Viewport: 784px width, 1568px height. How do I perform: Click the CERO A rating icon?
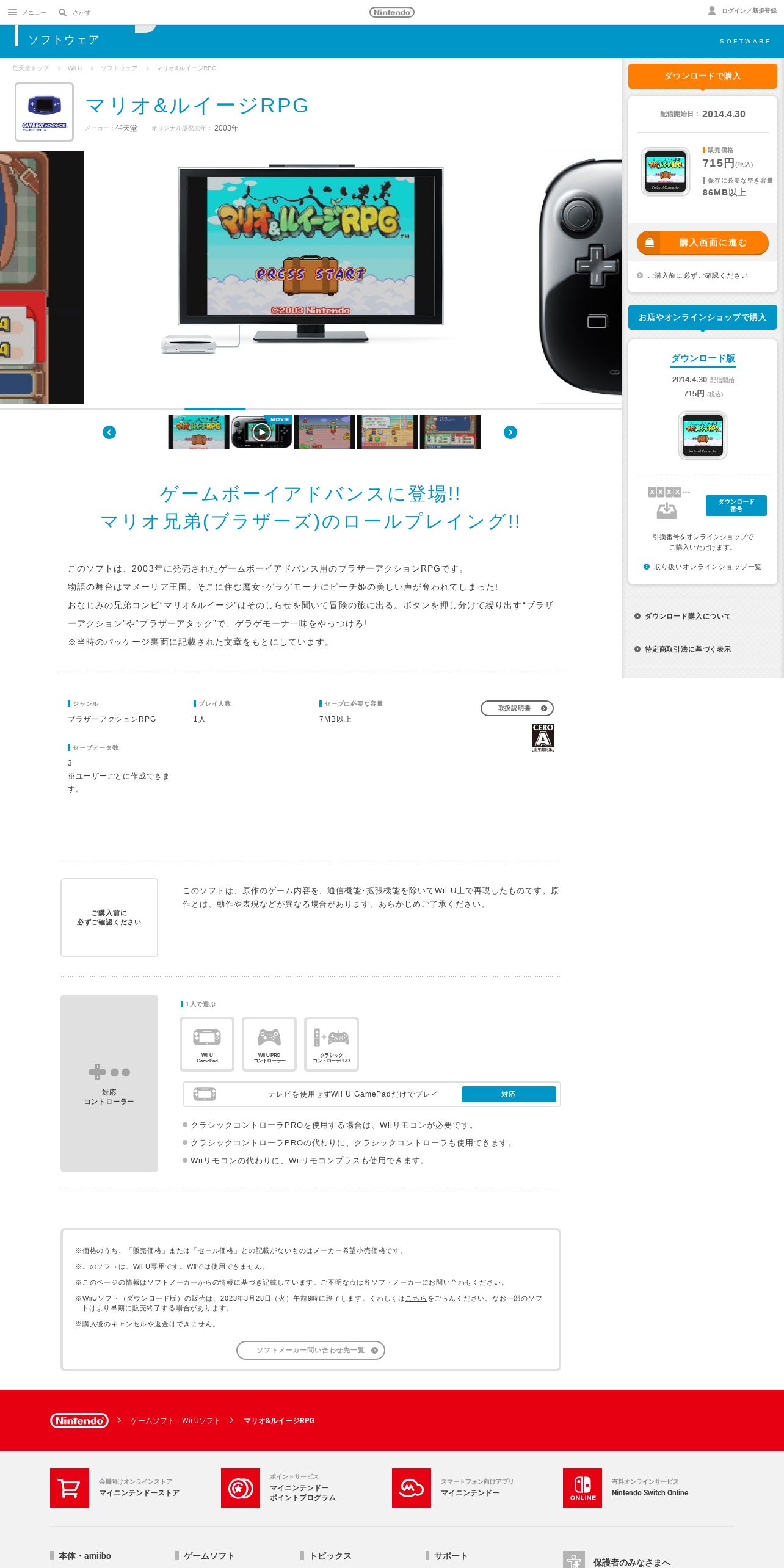(543, 738)
